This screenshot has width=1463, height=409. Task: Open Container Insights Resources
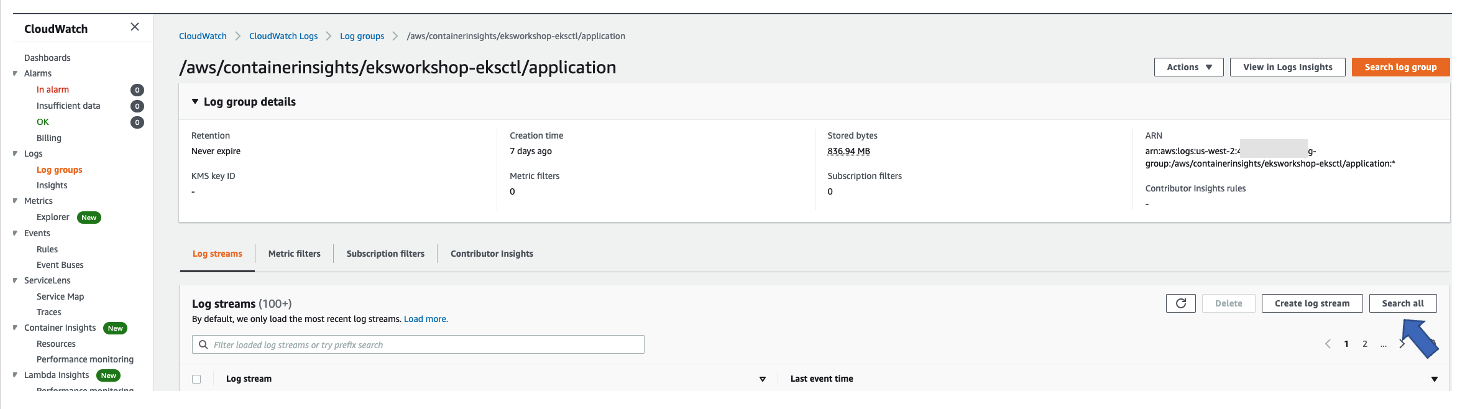[56, 344]
